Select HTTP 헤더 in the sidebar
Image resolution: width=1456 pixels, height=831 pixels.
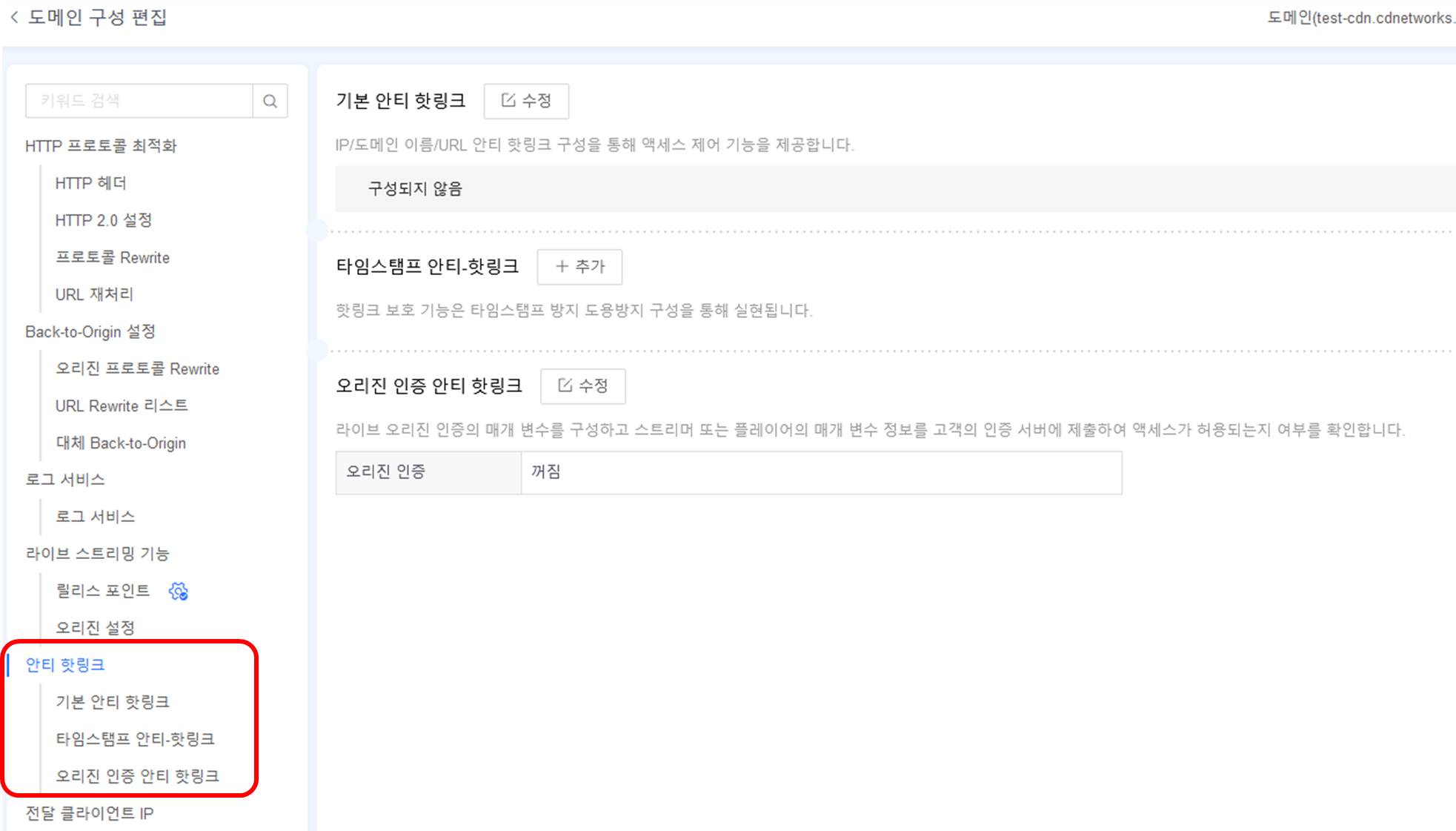pyautogui.click(x=90, y=182)
